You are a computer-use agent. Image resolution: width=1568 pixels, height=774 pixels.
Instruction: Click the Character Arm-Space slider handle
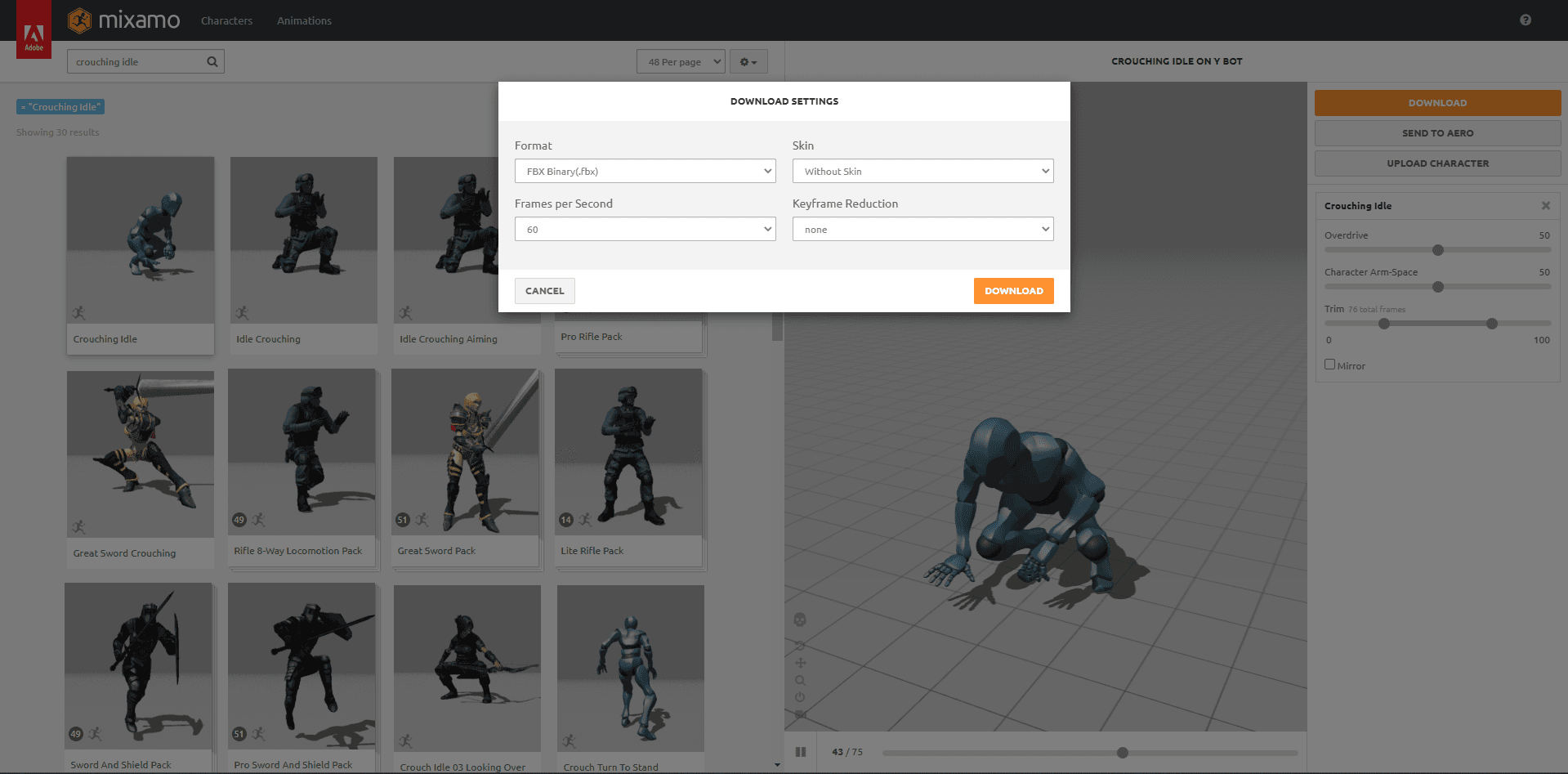click(1438, 287)
